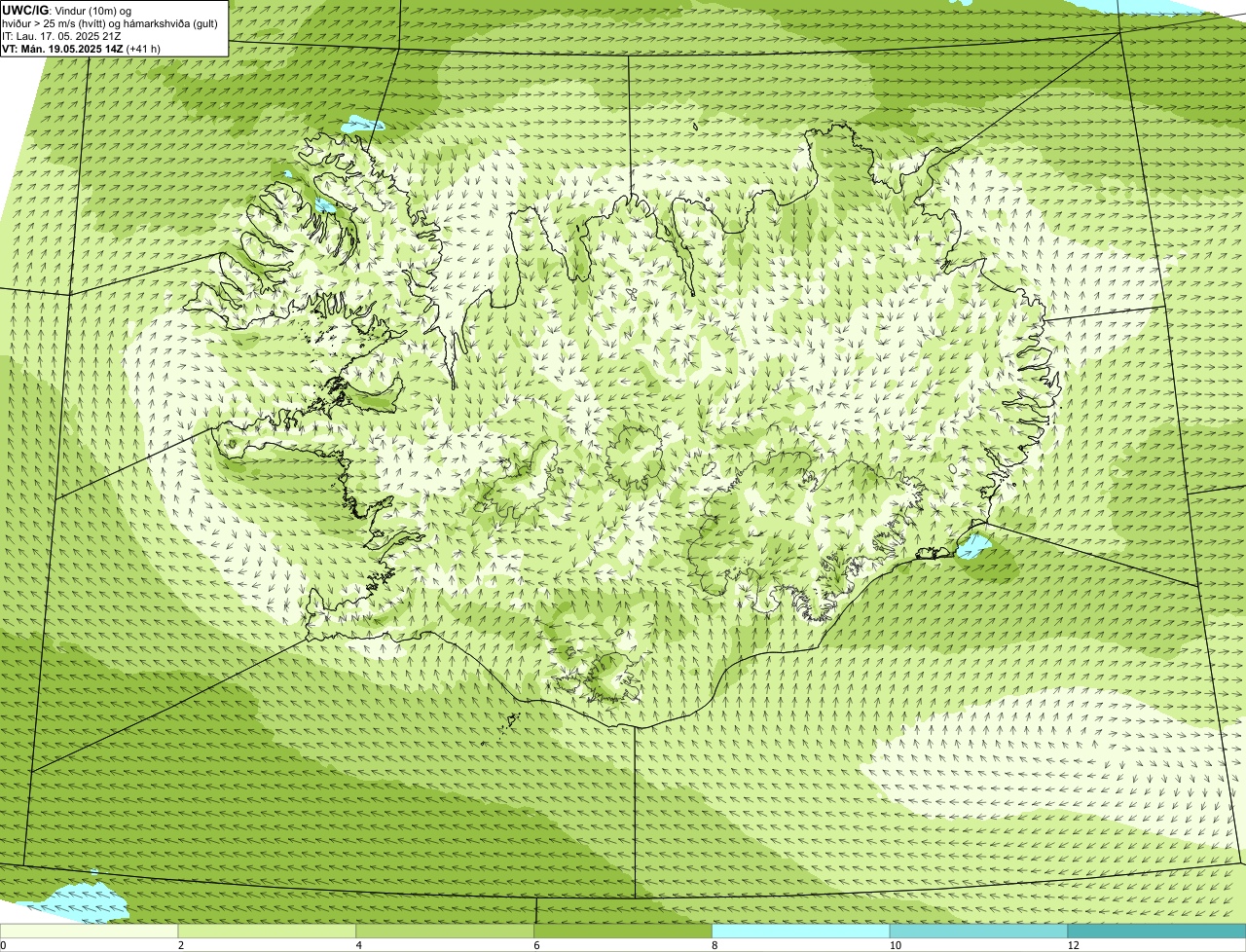1246x952 pixels.
Task: Click the 10–12 m/s turquoise segment
Action: [979, 932]
